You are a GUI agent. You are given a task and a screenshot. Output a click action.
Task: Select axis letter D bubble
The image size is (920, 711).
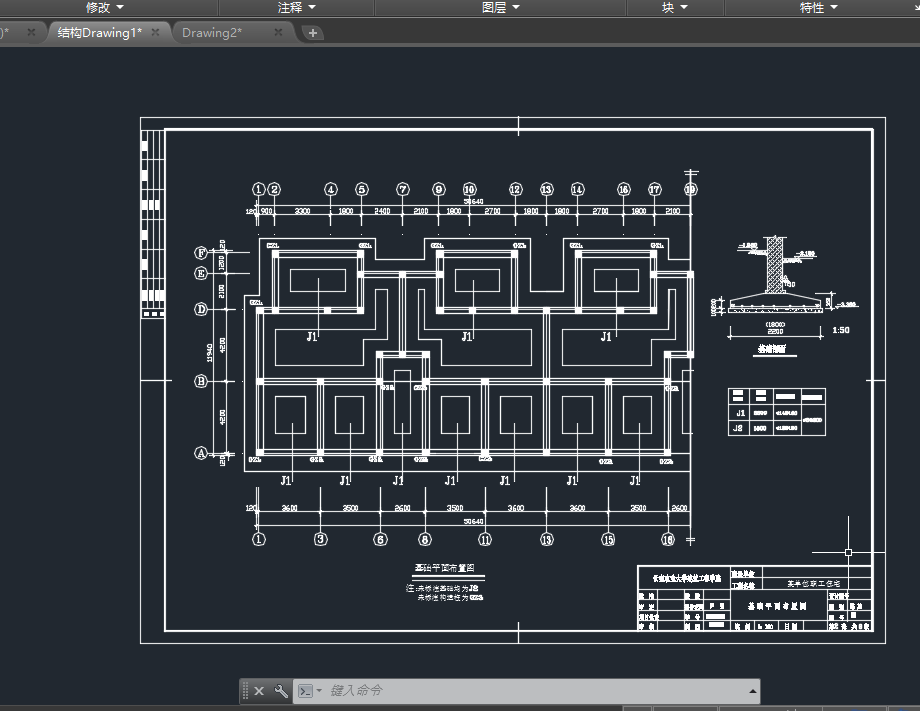(x=201, y=309)
